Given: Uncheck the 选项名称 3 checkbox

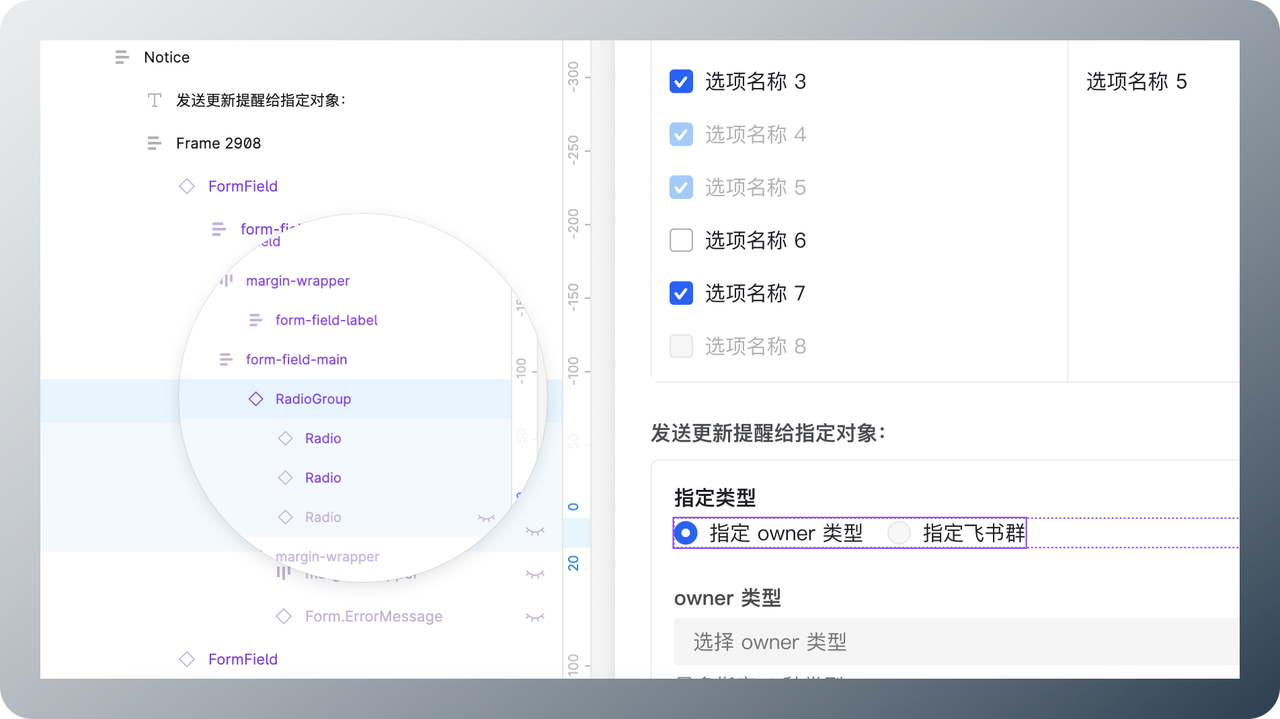Looking at the screenshot, I should (681, 81).
